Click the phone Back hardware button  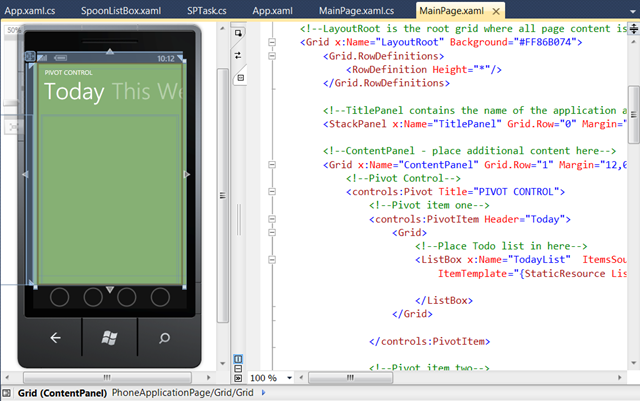tap(55, 338)
